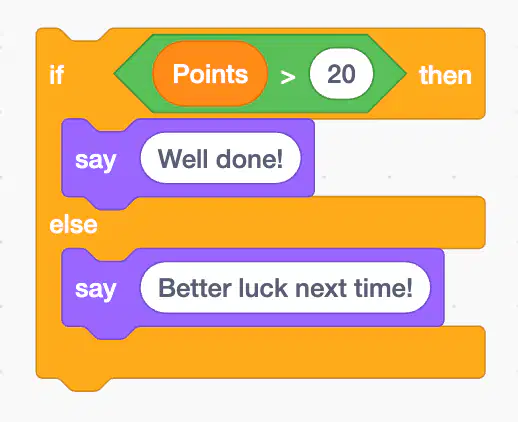Click the bottom connector bump of if-else block
Image resolution: width=518 pixels, height=422 pixels.
click(89, 384)
